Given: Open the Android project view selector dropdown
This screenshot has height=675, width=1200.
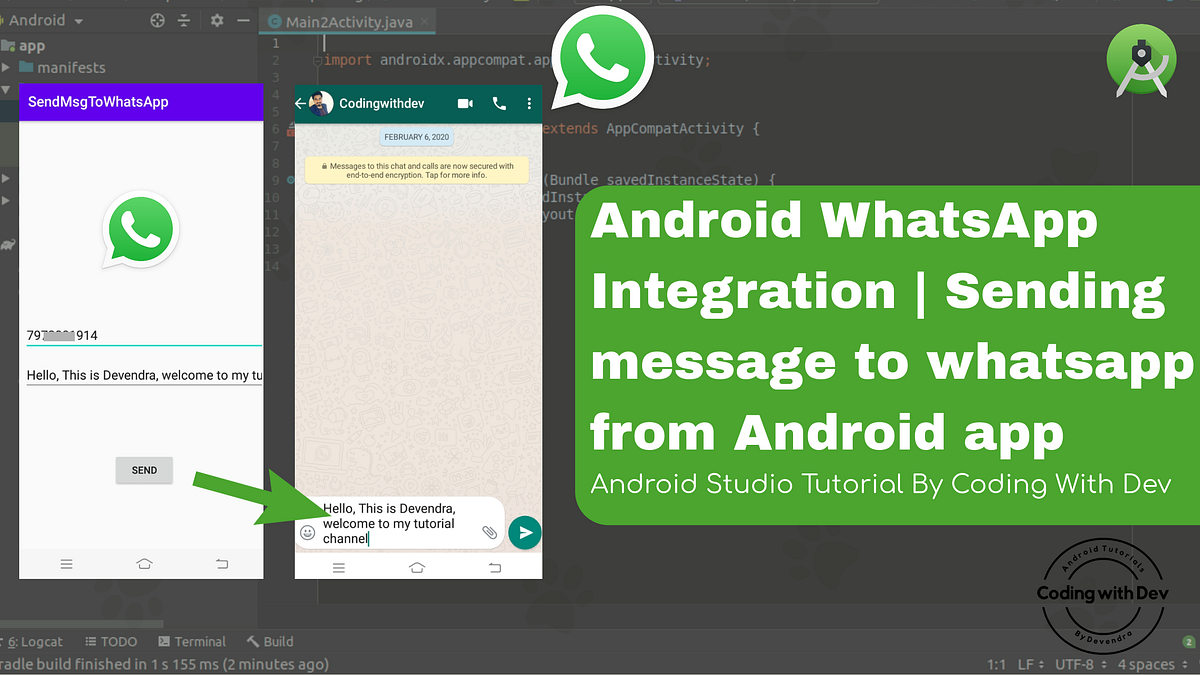Looking at the screenshot, I should (x=45, y=19).
